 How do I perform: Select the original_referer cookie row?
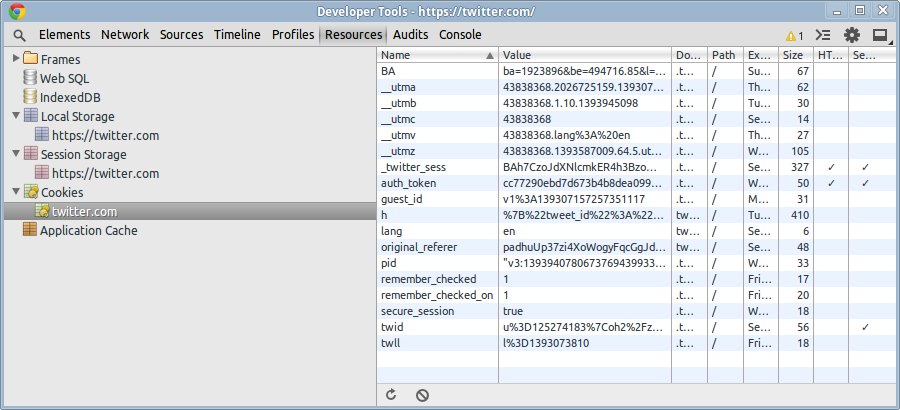click(x=638, y=247)
